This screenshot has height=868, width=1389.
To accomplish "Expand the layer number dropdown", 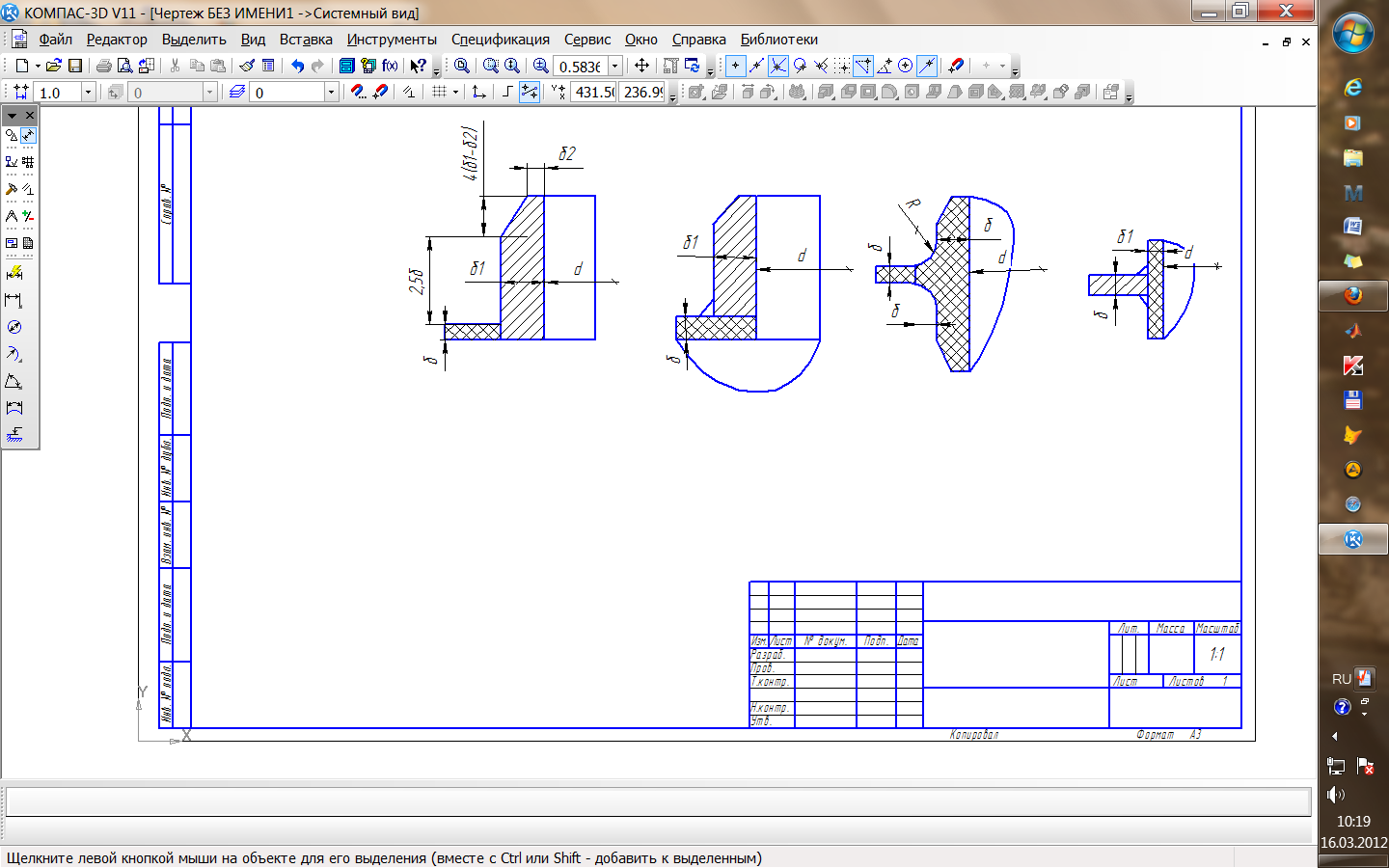I will click(x=331, y=92).
